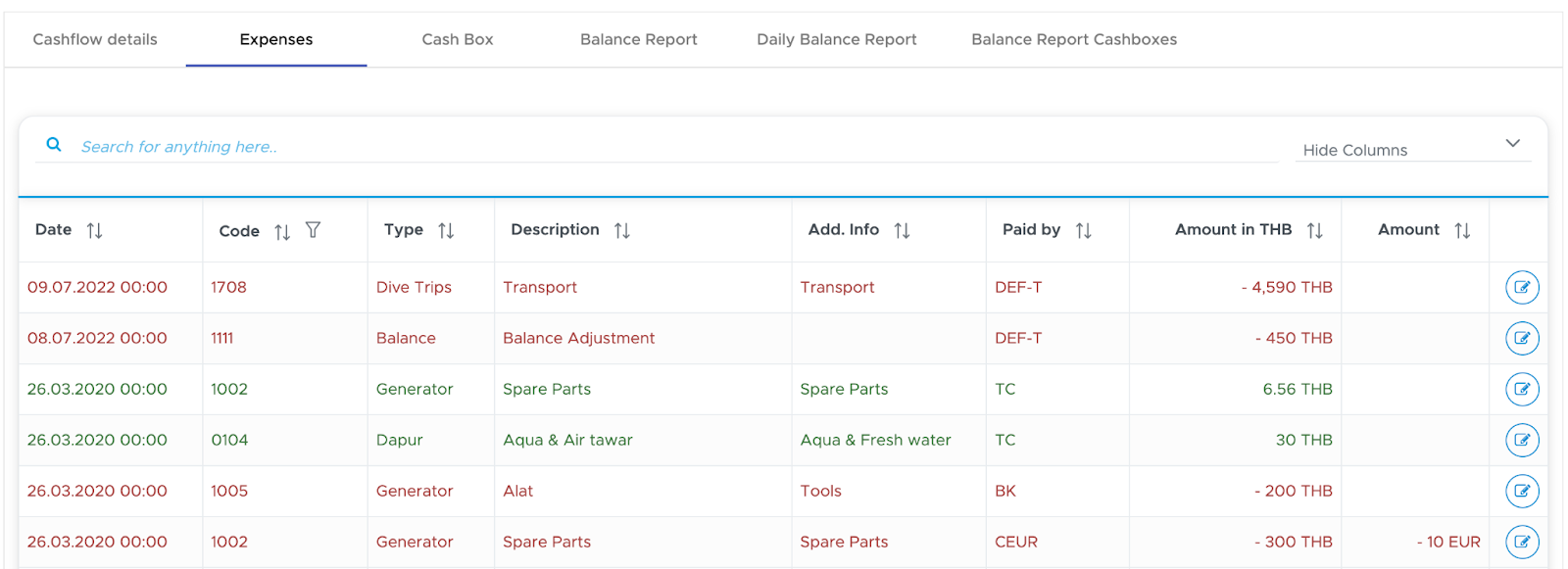Click the Balance Adjustment description
This screenshot has height=569, width=1568.
(x=578, y=338)
